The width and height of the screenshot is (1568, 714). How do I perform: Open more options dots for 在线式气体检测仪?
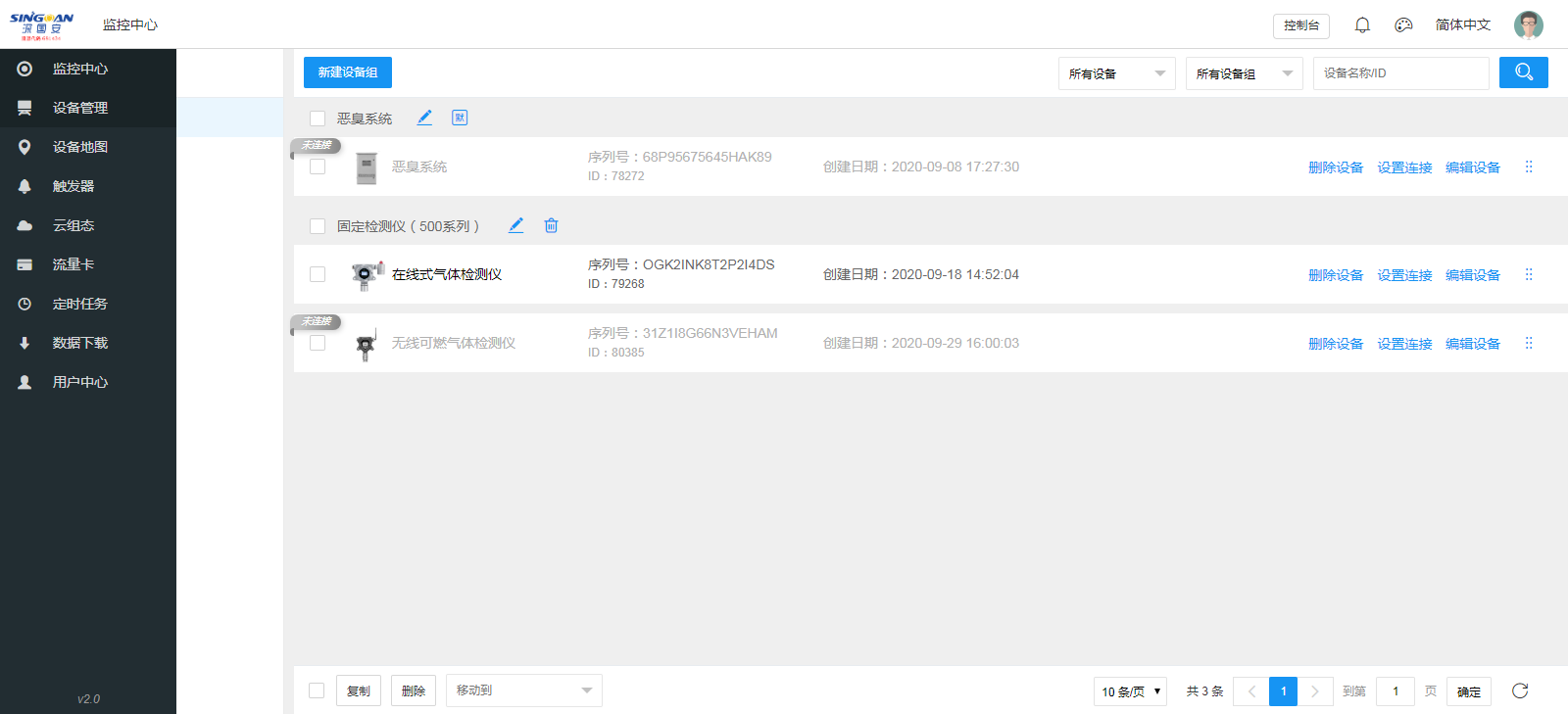tap(1529, 274)
